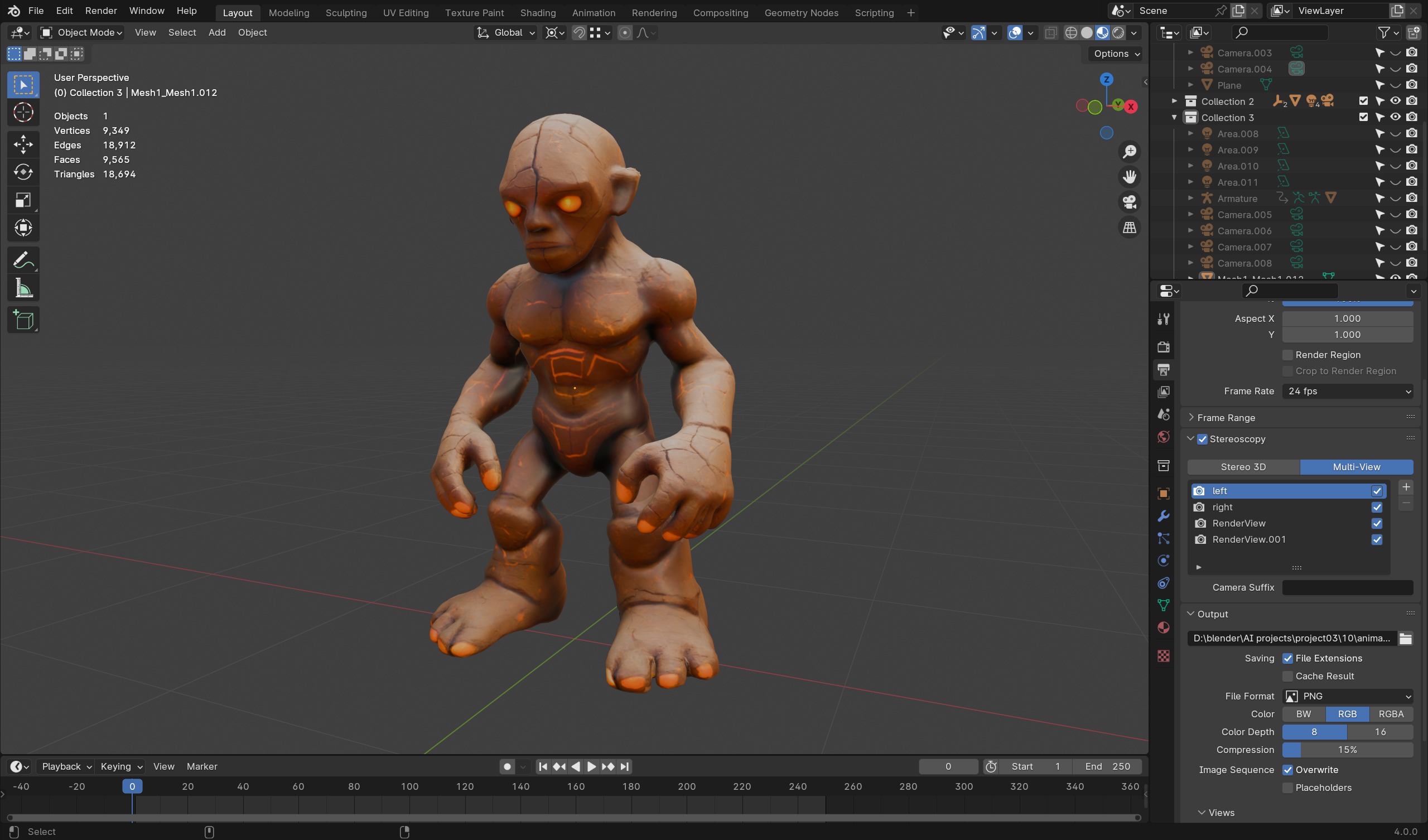Activate the Transform tool
Screen dimensions: 1428x840
click(x=23, y=228)
